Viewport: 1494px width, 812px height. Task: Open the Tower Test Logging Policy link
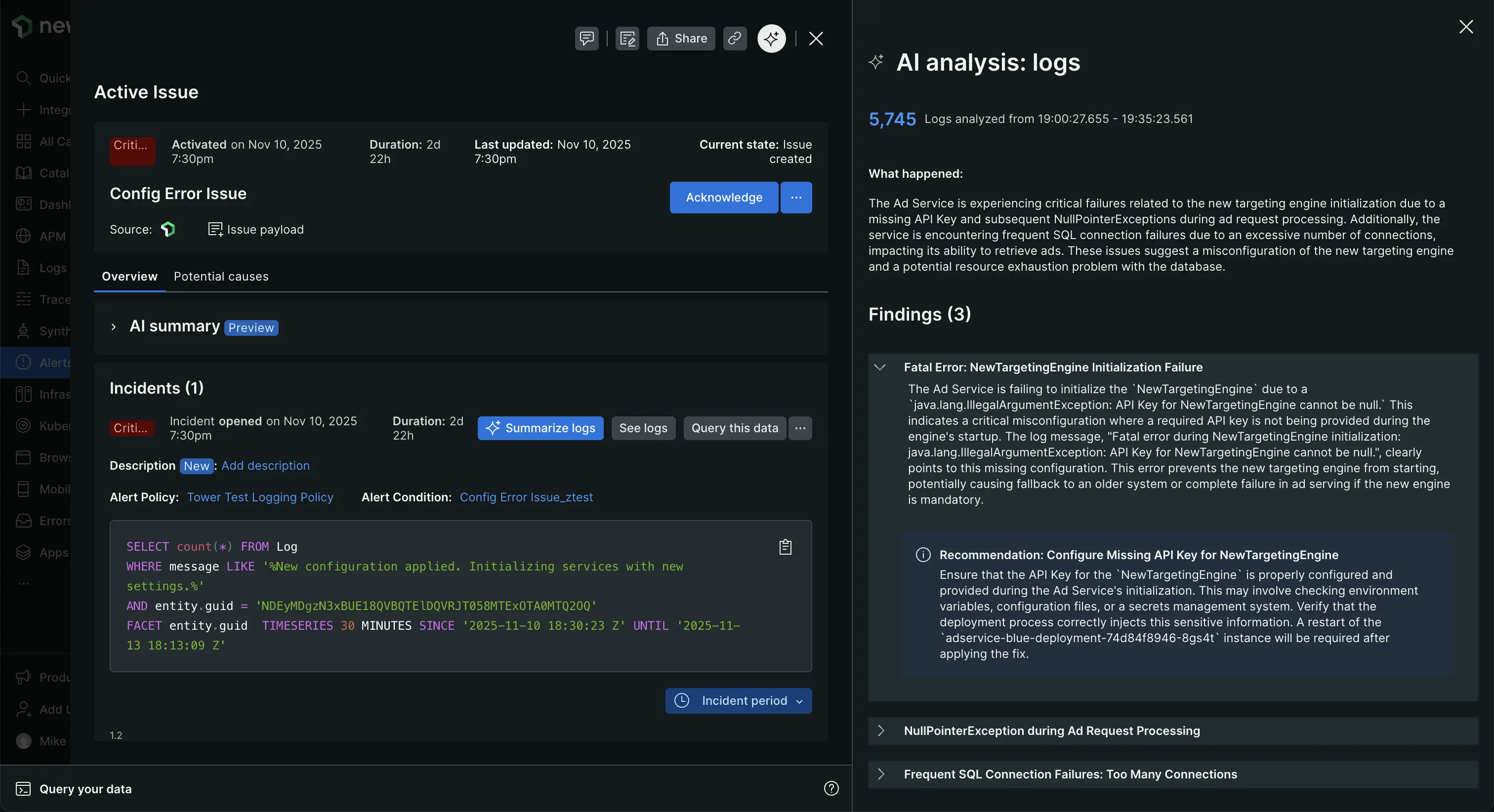pos(260,497)
